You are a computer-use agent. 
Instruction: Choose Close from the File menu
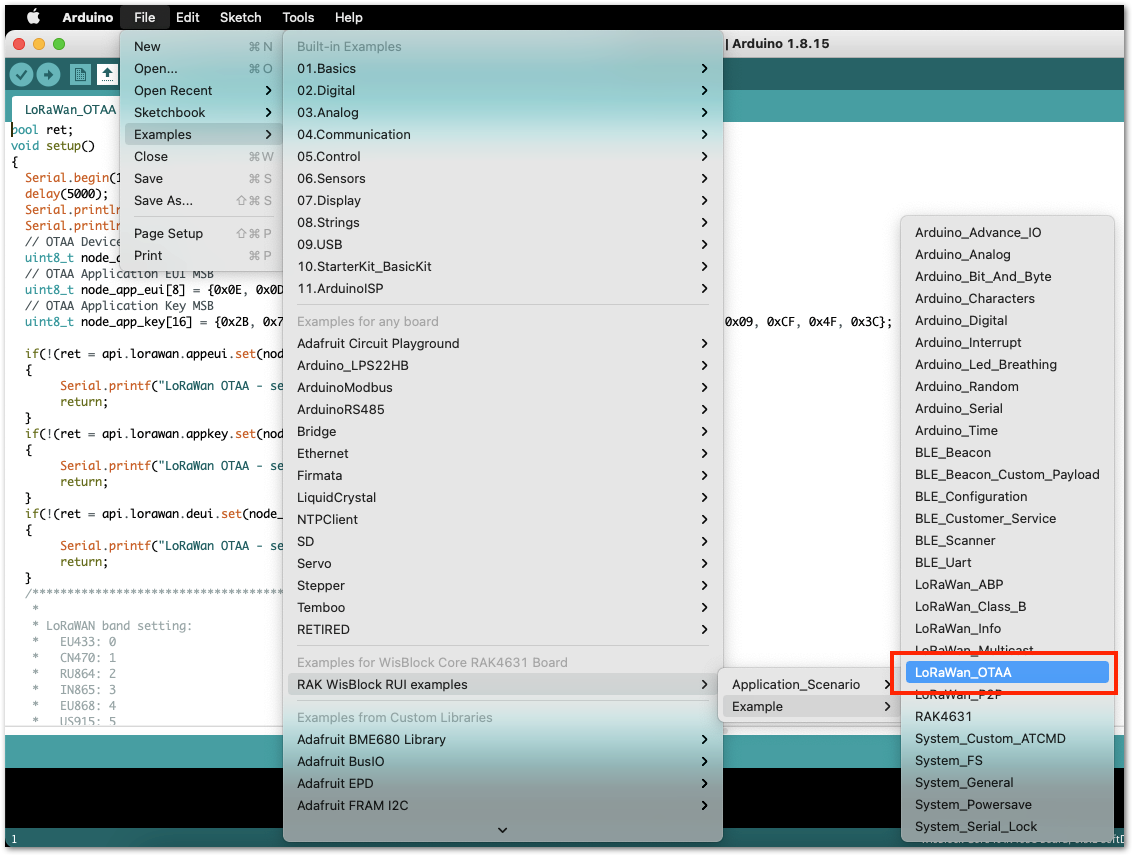pyautogui.click(x=203, y=157)
